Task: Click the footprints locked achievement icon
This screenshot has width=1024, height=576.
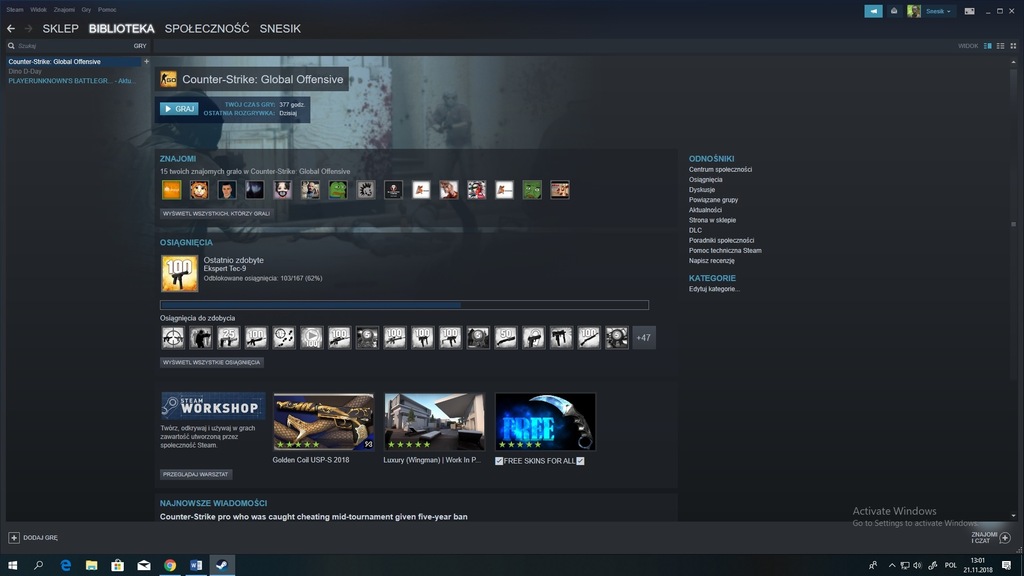Action: tap(284, 338)
